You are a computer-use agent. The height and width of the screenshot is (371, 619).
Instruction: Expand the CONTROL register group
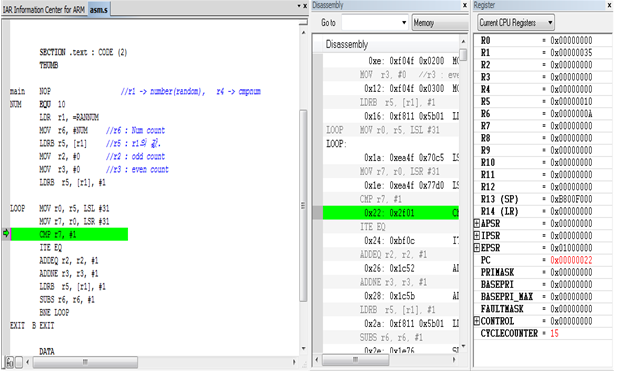476,321
